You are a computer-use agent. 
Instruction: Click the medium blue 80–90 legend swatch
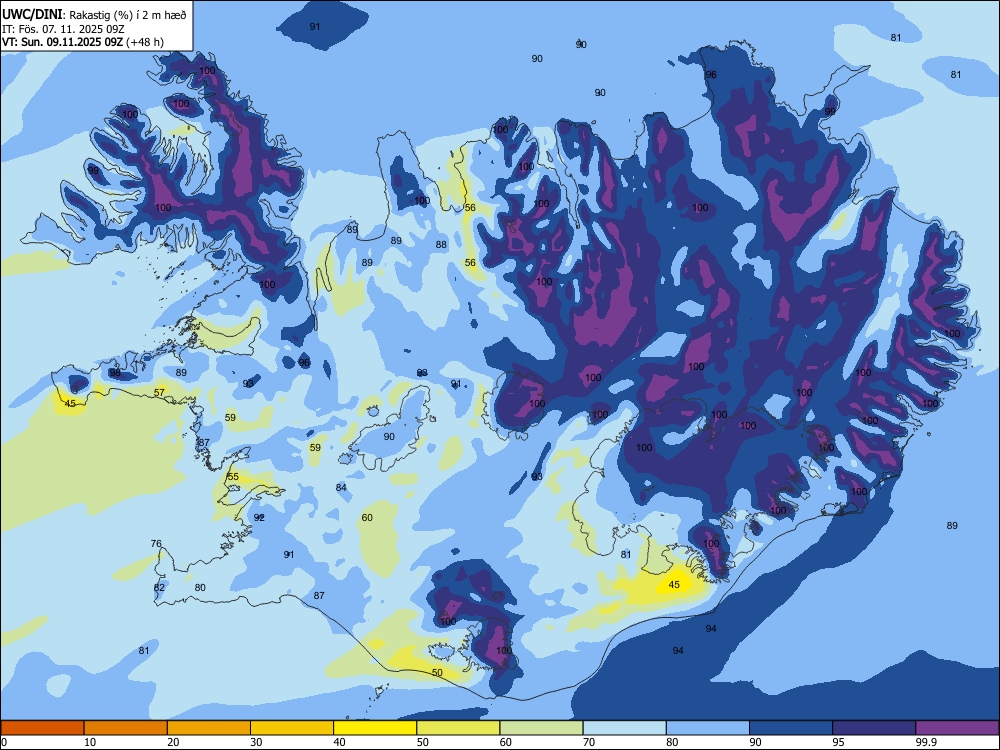point(708,728)
